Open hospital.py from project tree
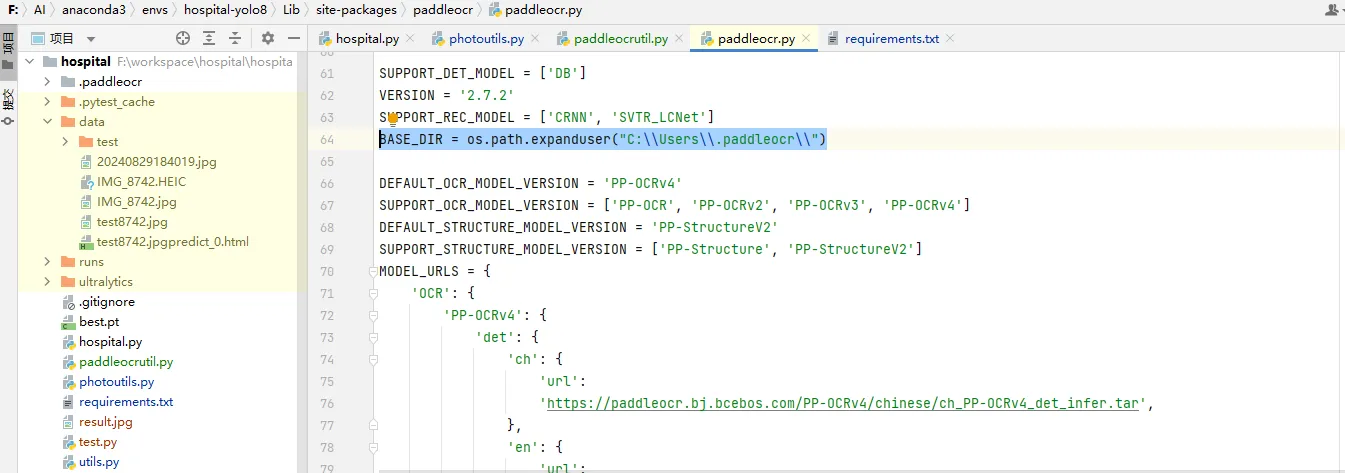 pyautogui.click(x=110, y=342)
